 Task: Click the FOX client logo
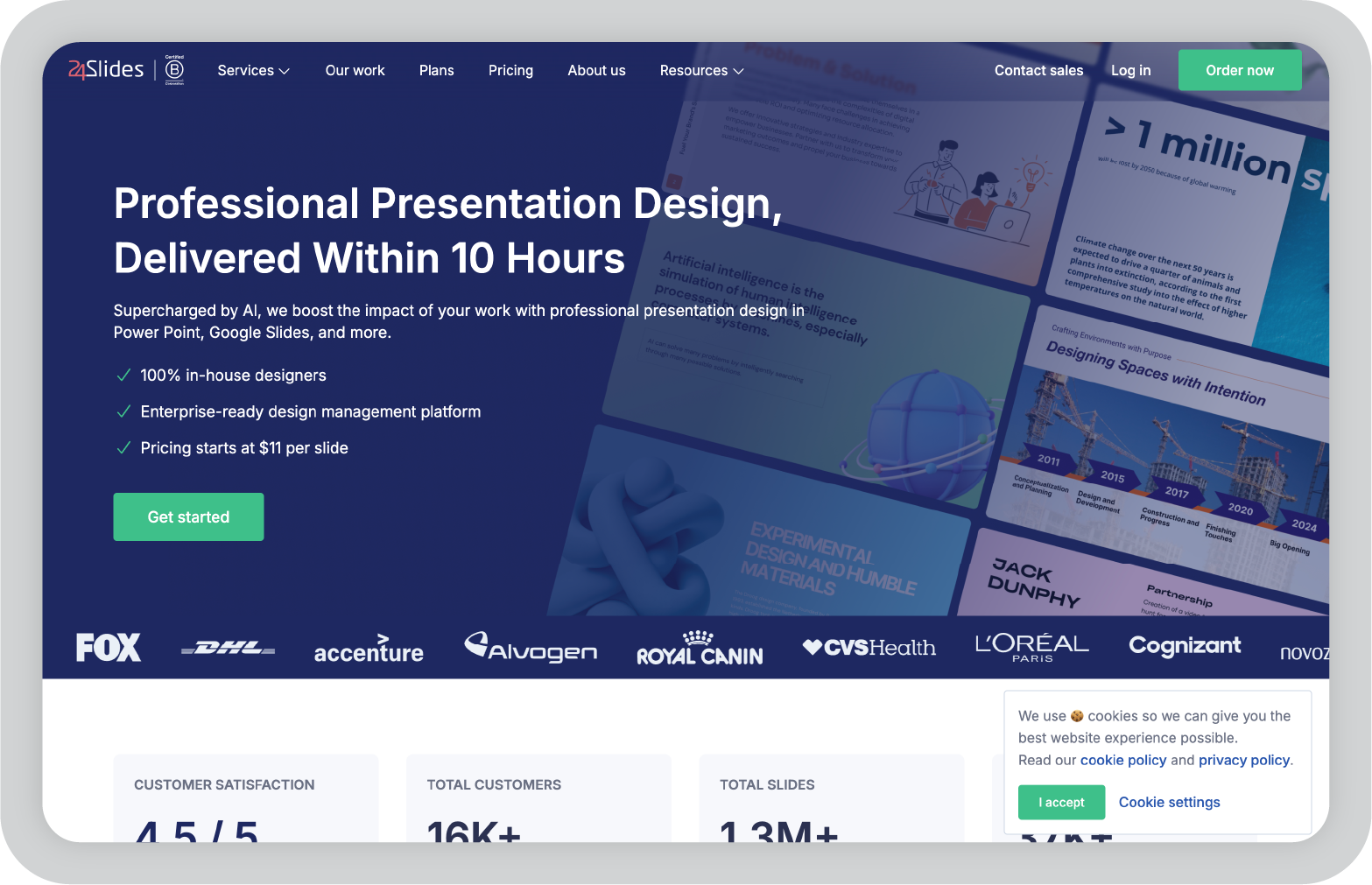tap(109, 648)
